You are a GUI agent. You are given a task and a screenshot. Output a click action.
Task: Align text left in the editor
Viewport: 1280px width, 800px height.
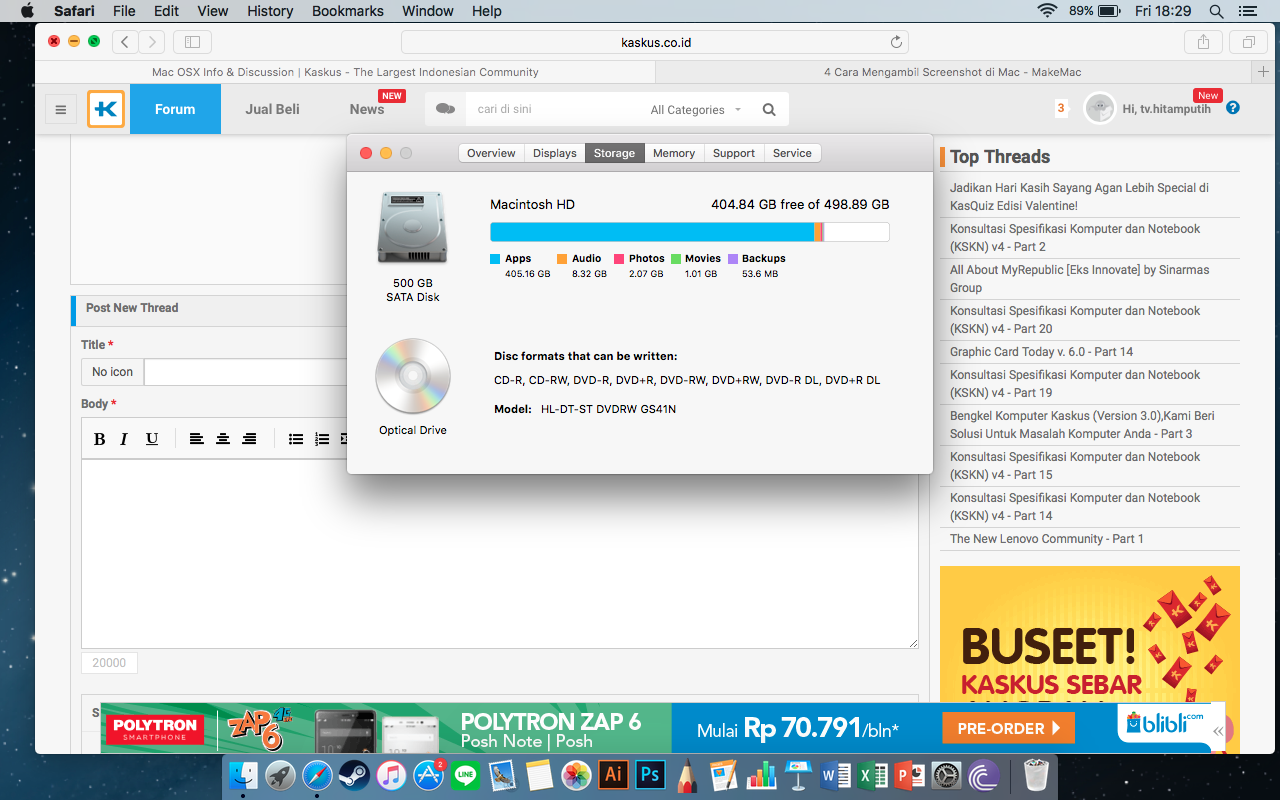[x=197, y=439]
